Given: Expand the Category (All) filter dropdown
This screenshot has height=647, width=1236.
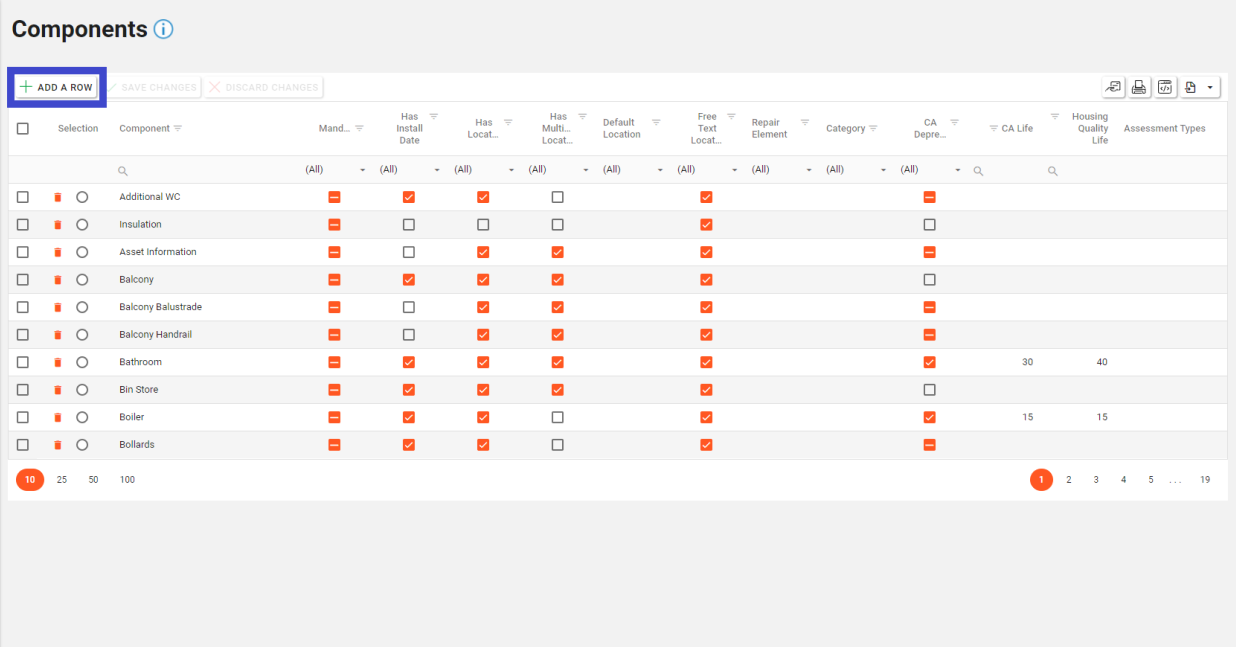Looking at the screenshot, I should click(883, 170).
